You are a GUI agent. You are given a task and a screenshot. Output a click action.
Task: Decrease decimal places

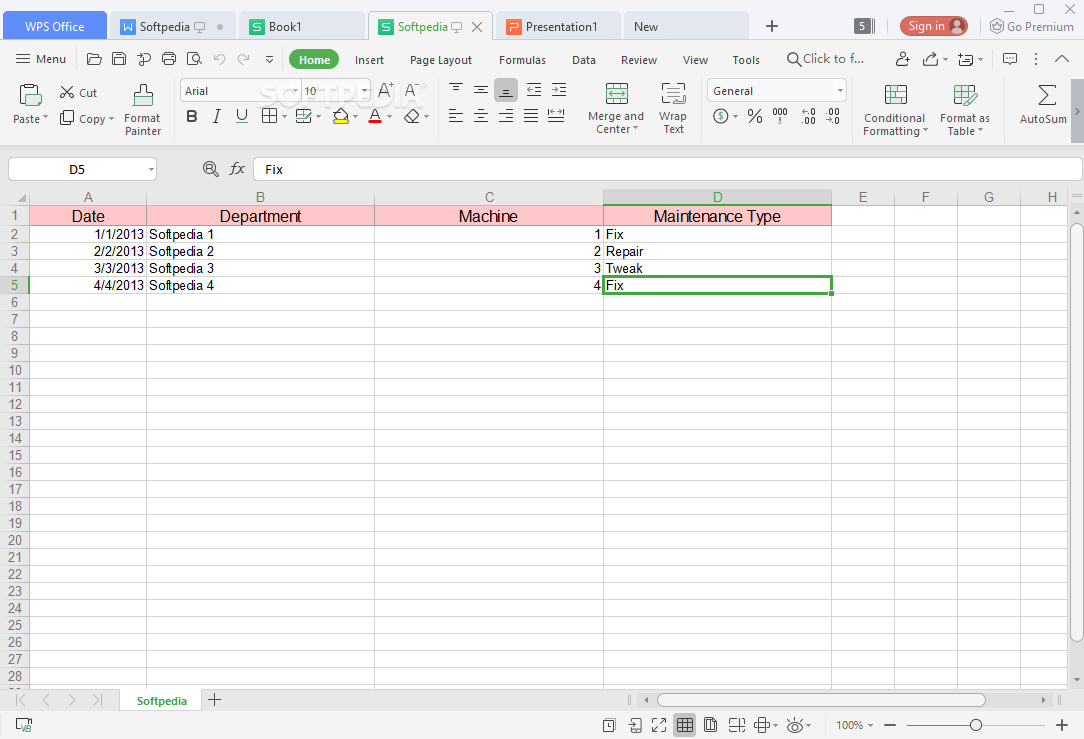pos(833,116)
